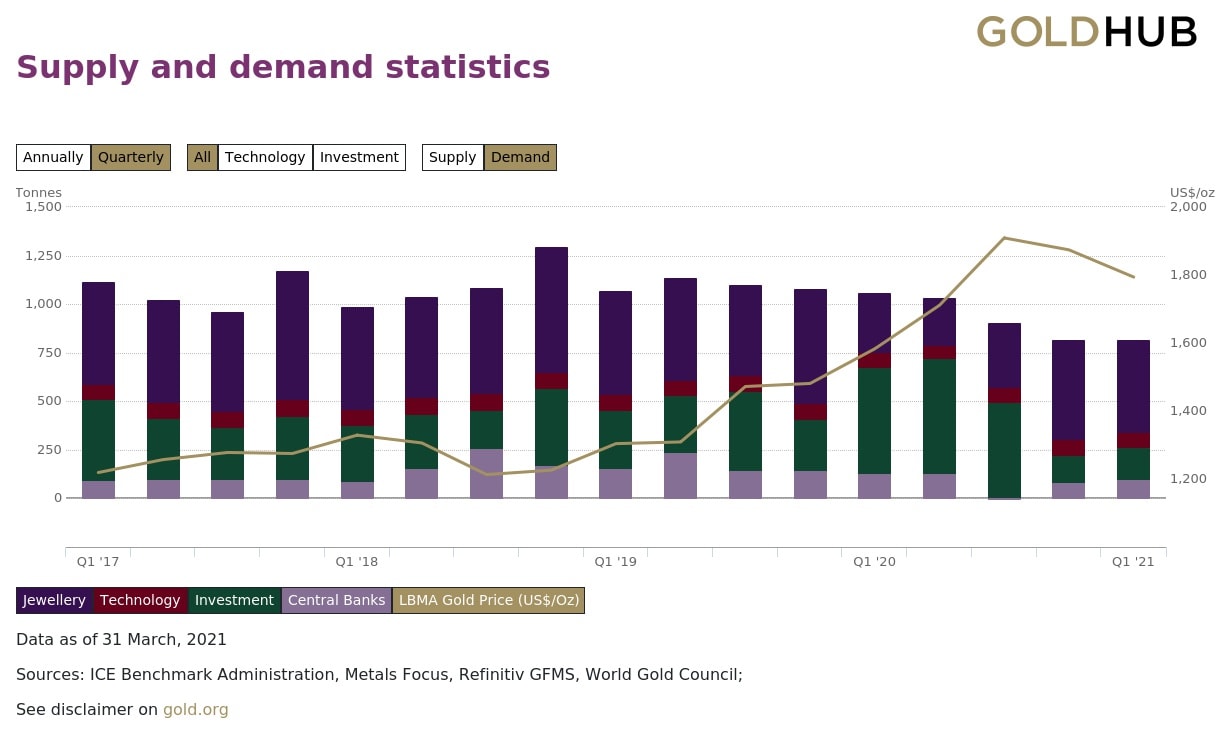Click the GOLDHUB logo
Image resolution: width=1216 pixels, height=735 pixels.
1086,32
